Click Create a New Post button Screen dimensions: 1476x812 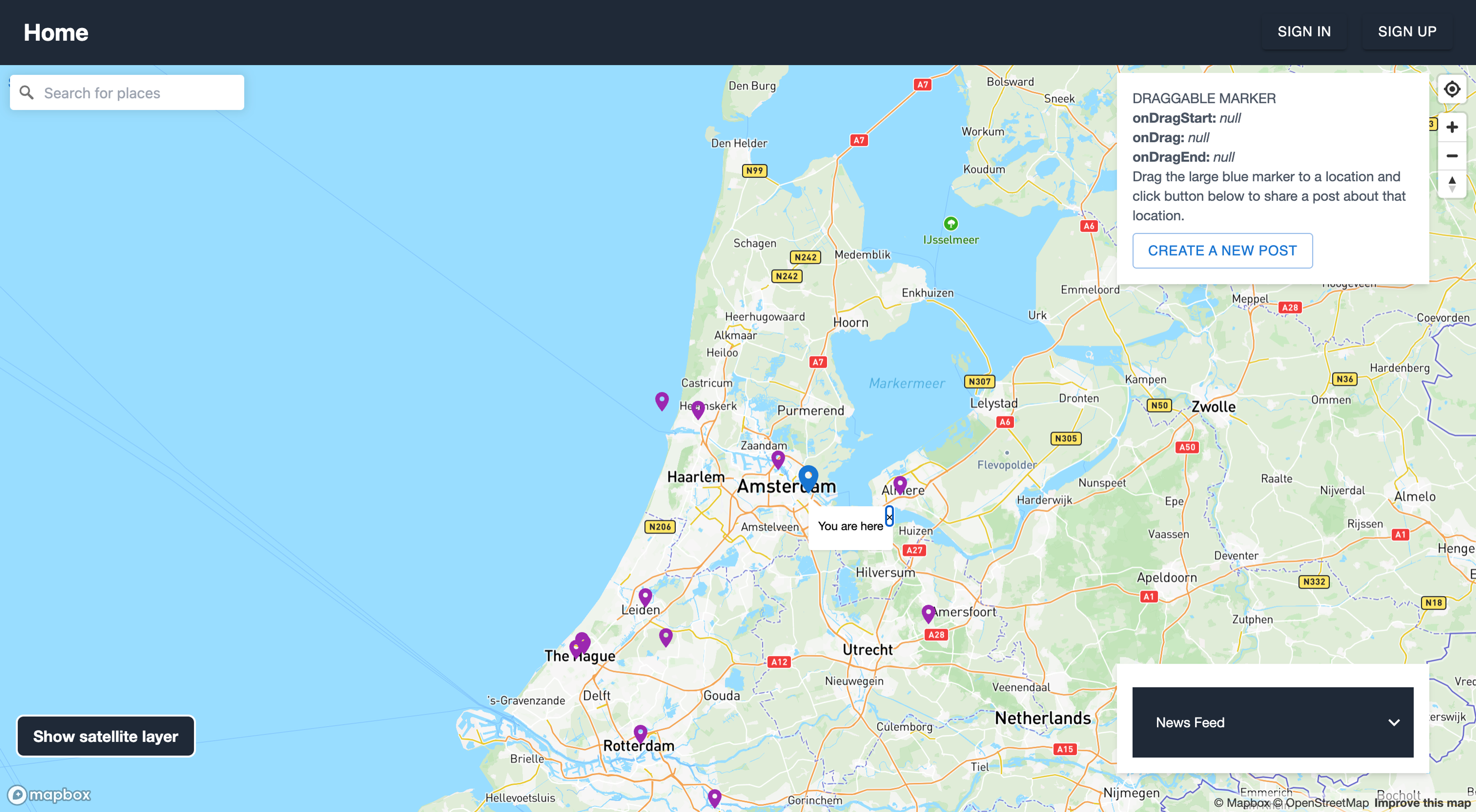click(x=1222, y=251)
